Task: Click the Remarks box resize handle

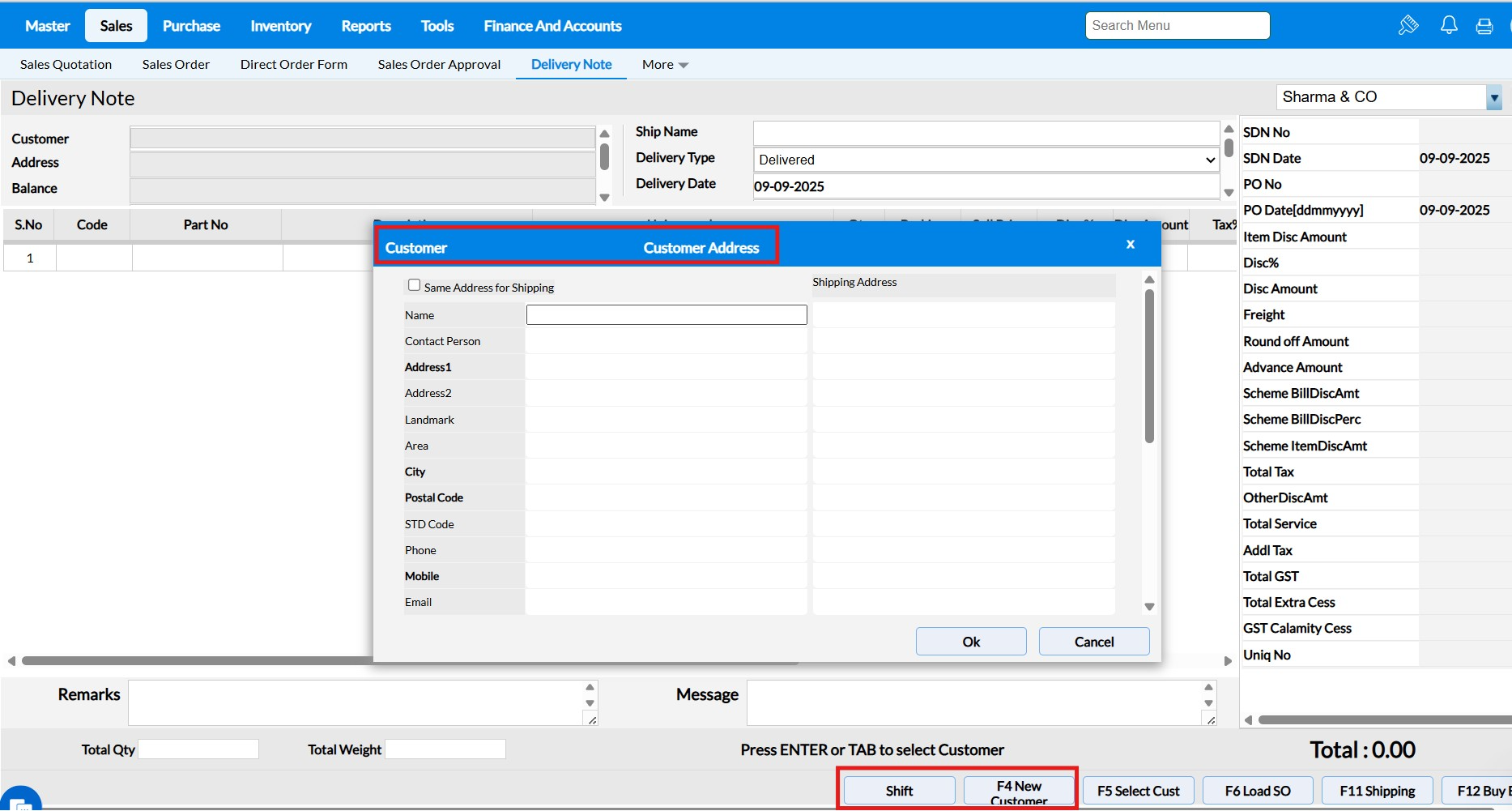Action: pos(592,719)
